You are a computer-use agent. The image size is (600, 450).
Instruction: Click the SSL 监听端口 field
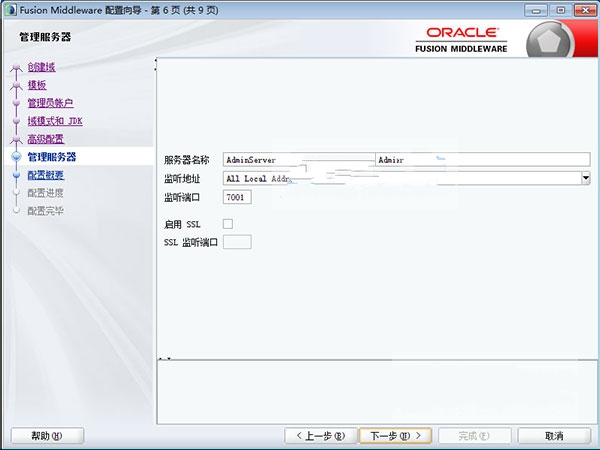237,242
